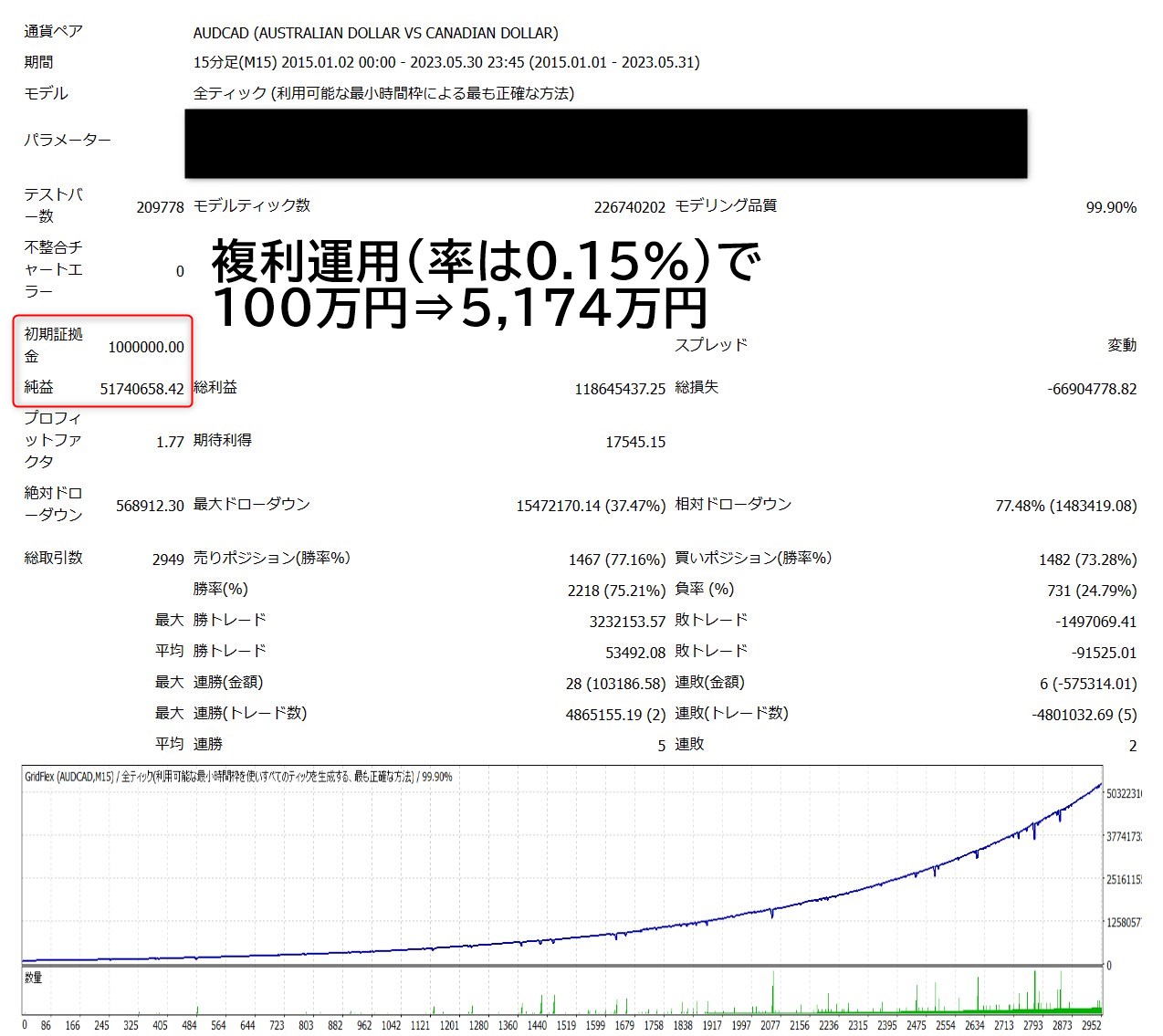Click the GridFlex chart title text

click(238, 777)
